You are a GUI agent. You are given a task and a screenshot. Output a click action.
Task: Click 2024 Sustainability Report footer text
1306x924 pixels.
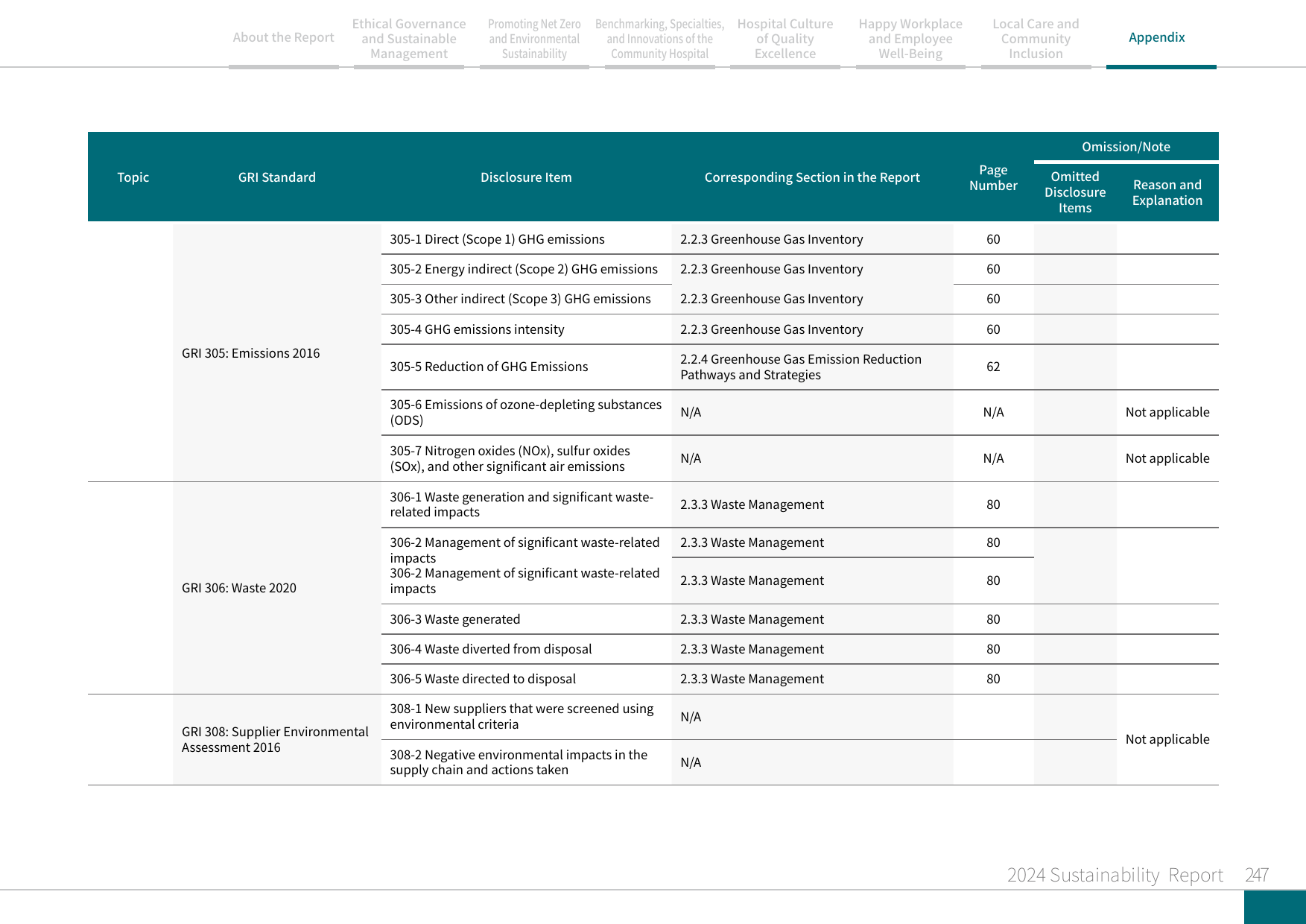click(1115, 875)
